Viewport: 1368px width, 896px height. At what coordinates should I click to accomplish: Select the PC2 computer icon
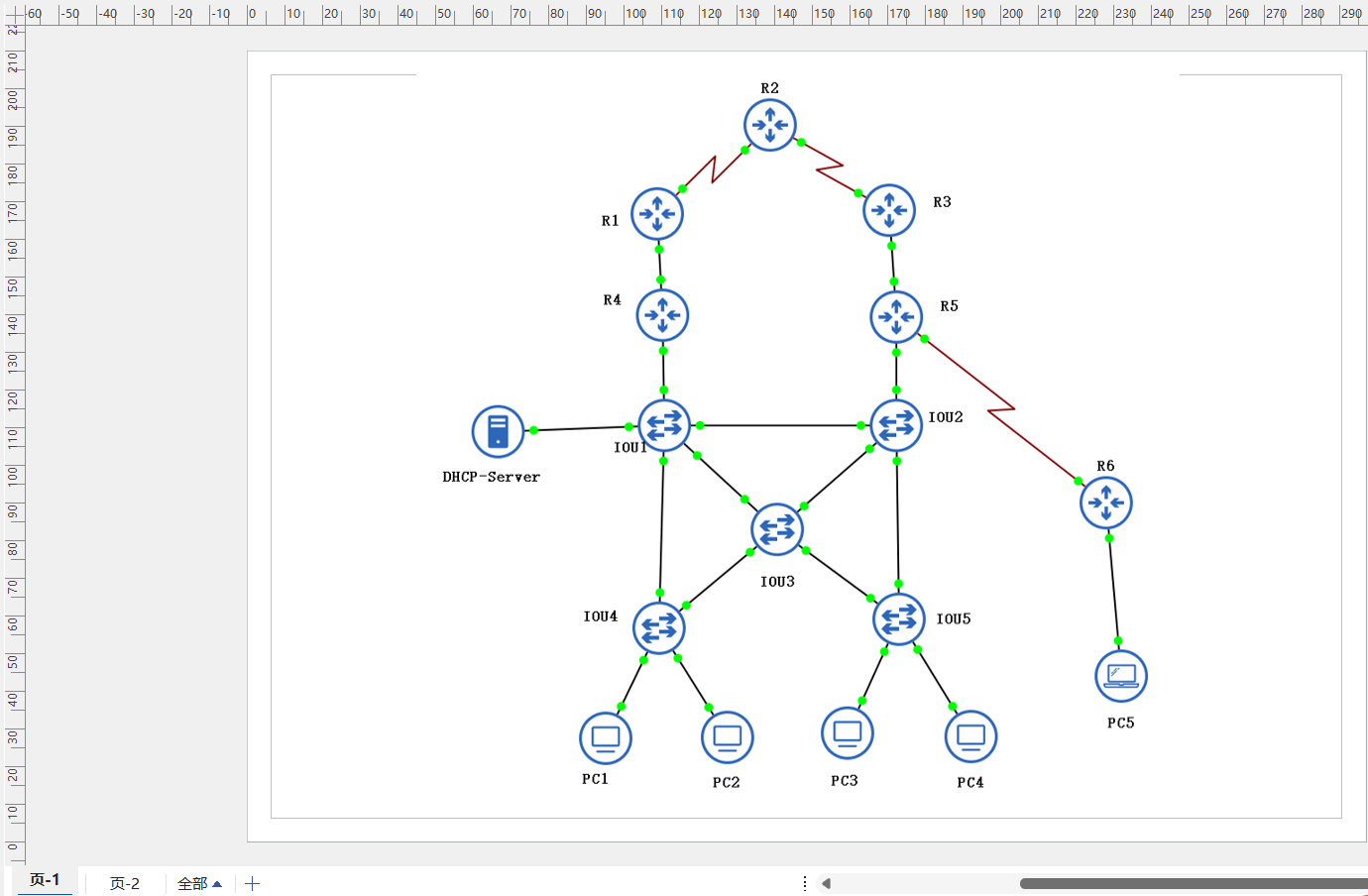[x=728, y=737]
